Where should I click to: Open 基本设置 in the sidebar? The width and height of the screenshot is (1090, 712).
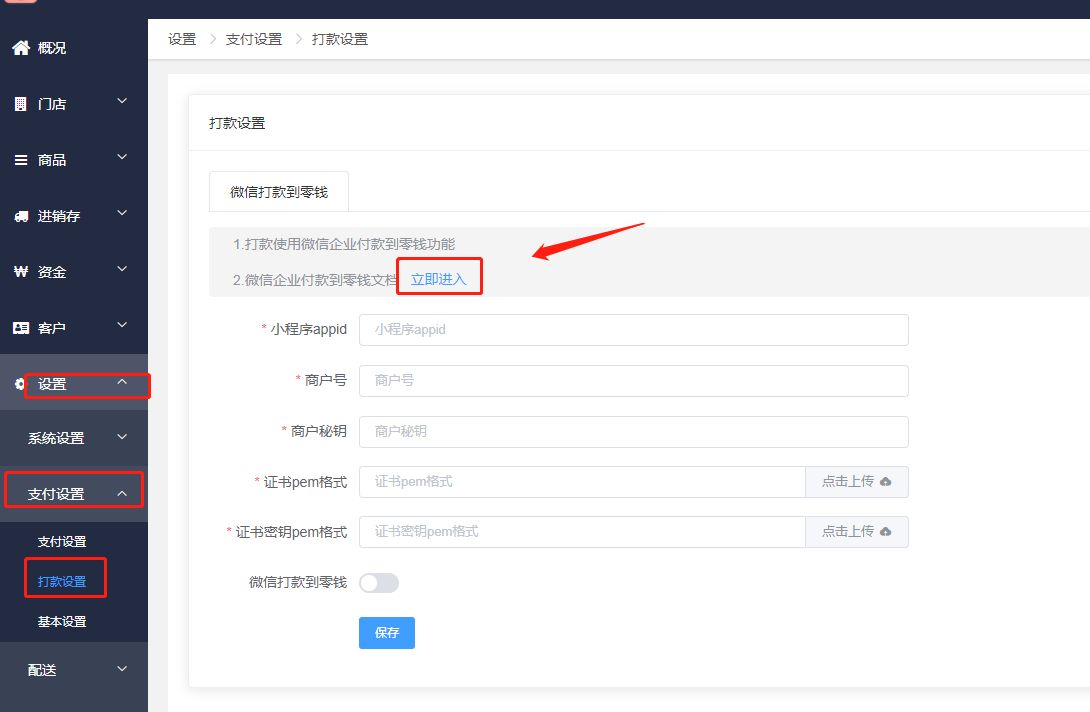[x=62, y=622]
